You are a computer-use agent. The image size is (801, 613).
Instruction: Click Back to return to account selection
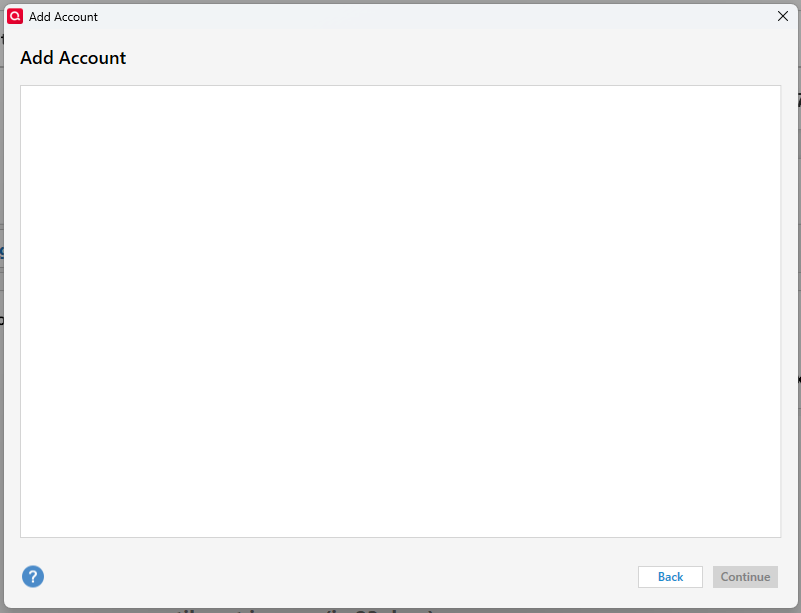click(670, 577)
